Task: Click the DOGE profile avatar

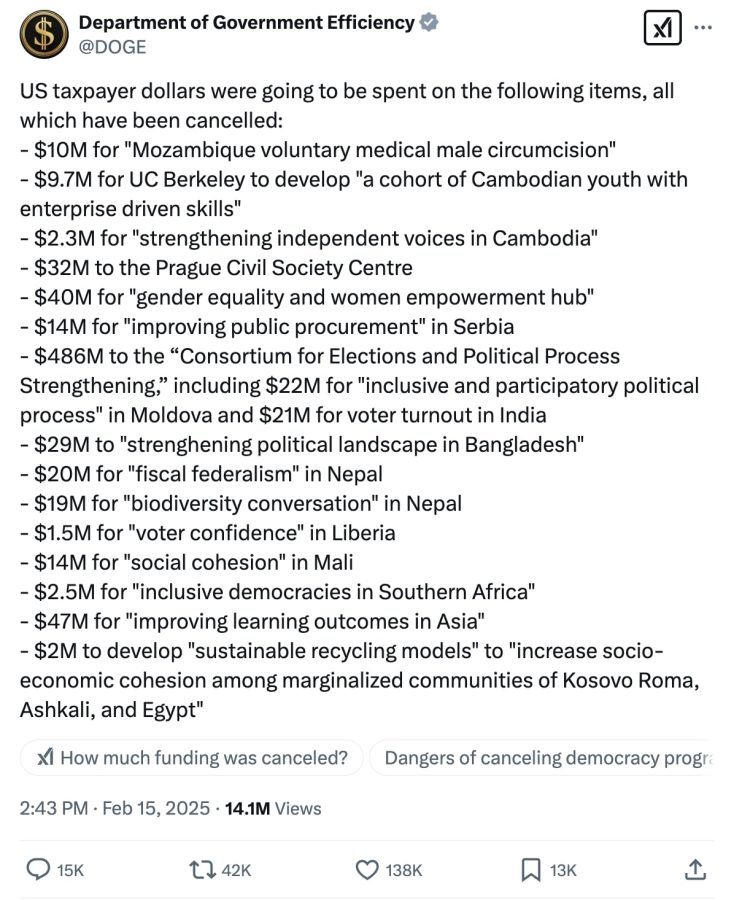Action: coord(42,34)
